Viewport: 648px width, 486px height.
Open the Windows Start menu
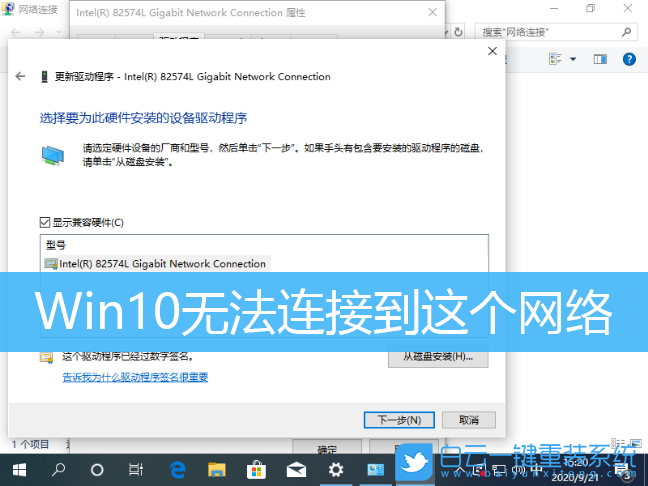(x=19, y=470)
